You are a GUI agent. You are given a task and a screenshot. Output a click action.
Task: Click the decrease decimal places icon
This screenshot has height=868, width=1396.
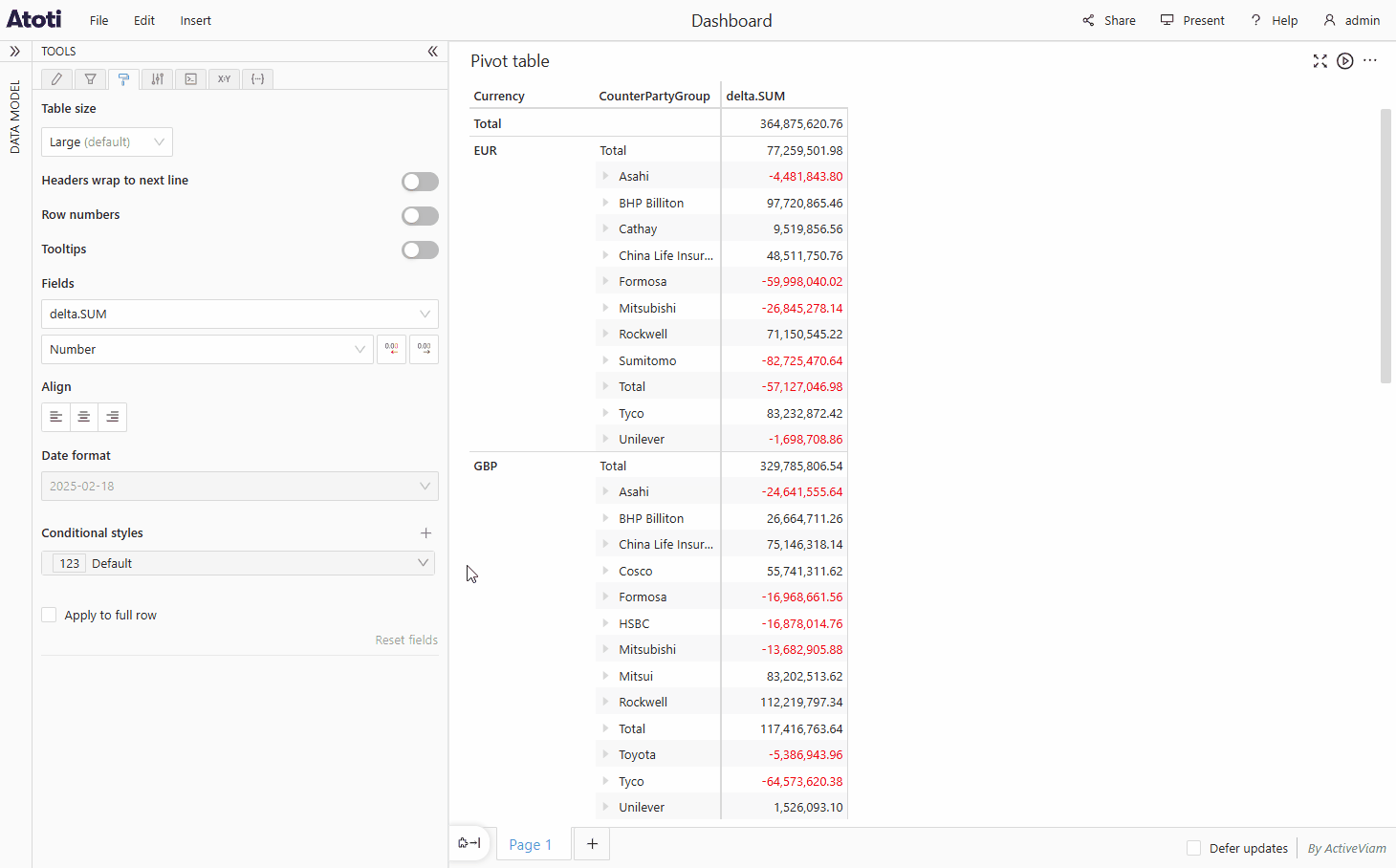click(x=391, y=349)
